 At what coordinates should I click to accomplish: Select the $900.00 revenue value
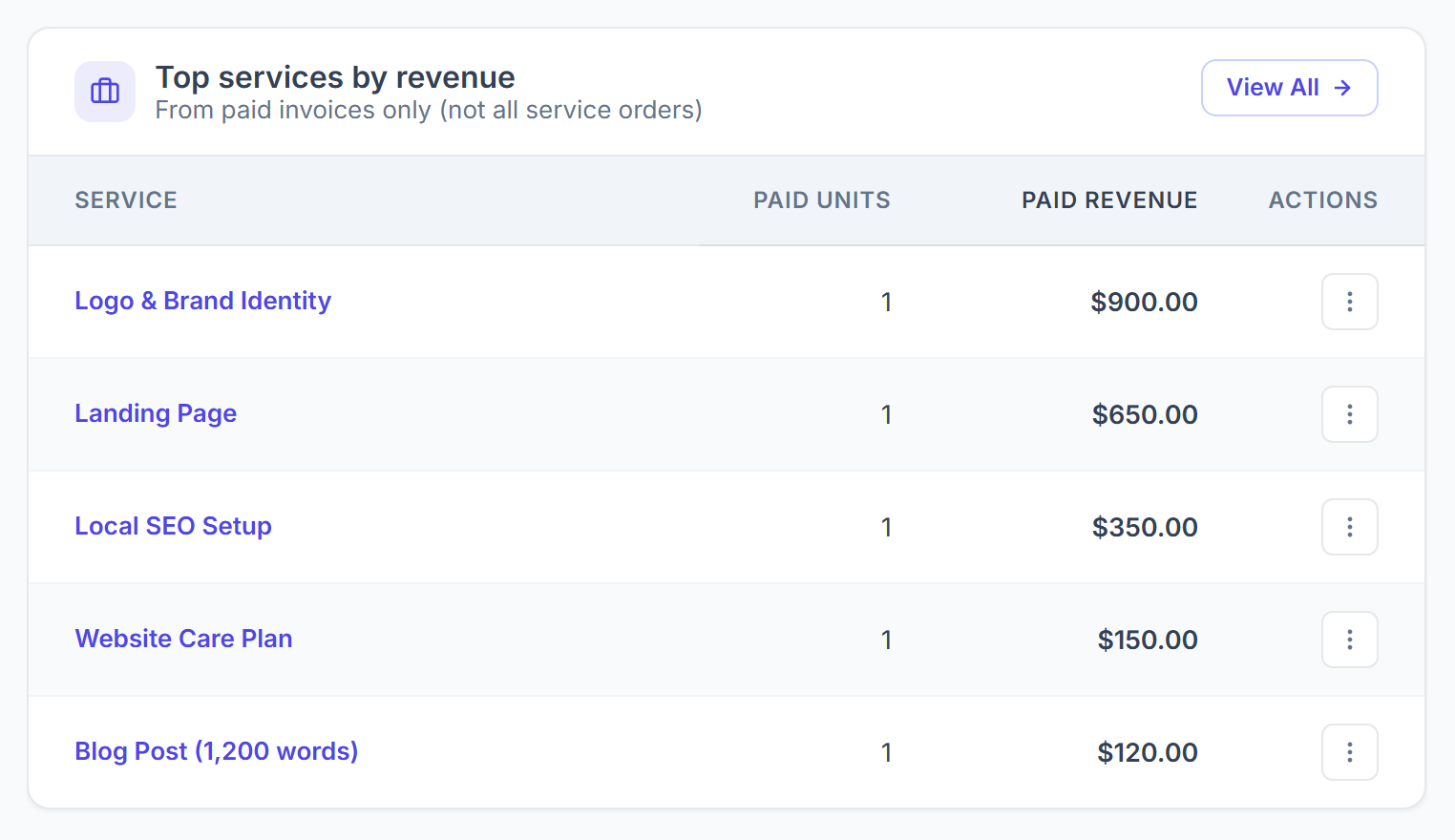point(1144,302)
